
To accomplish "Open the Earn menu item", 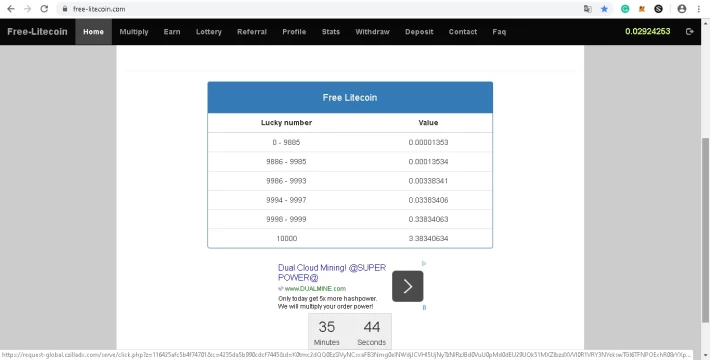I will (x=172, y=32).
